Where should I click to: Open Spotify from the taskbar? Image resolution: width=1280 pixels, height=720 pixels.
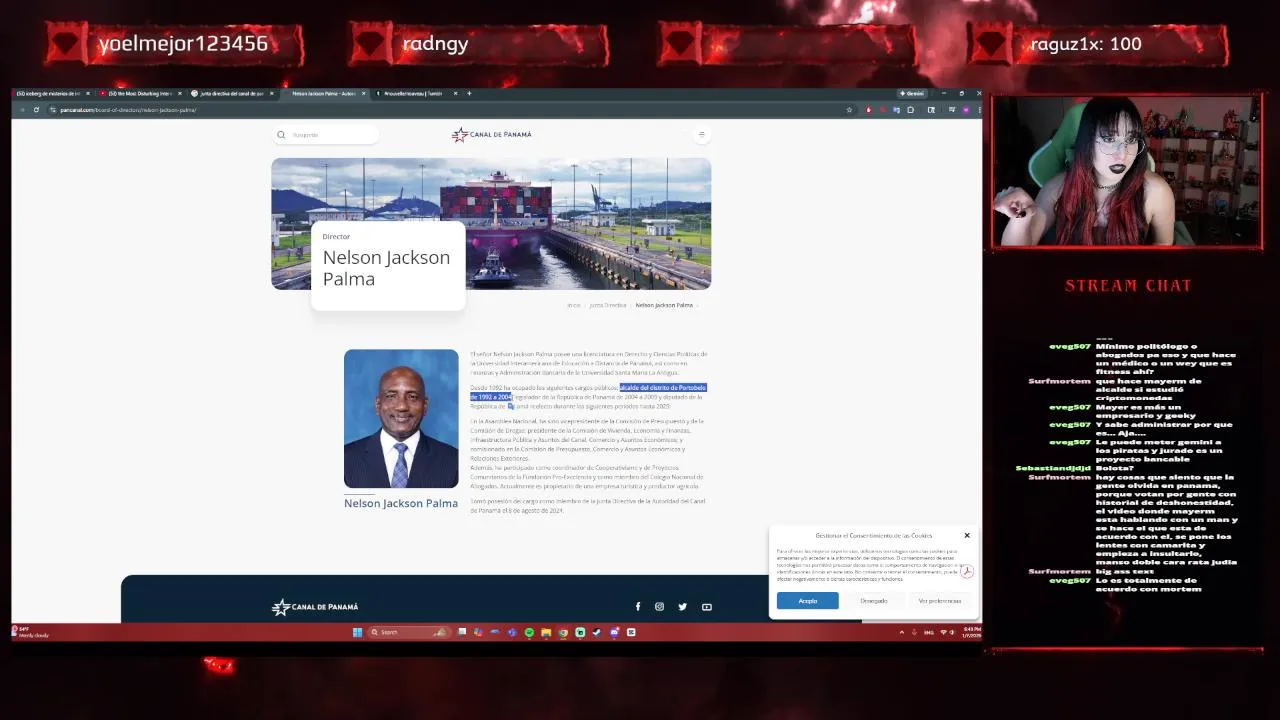529,632
